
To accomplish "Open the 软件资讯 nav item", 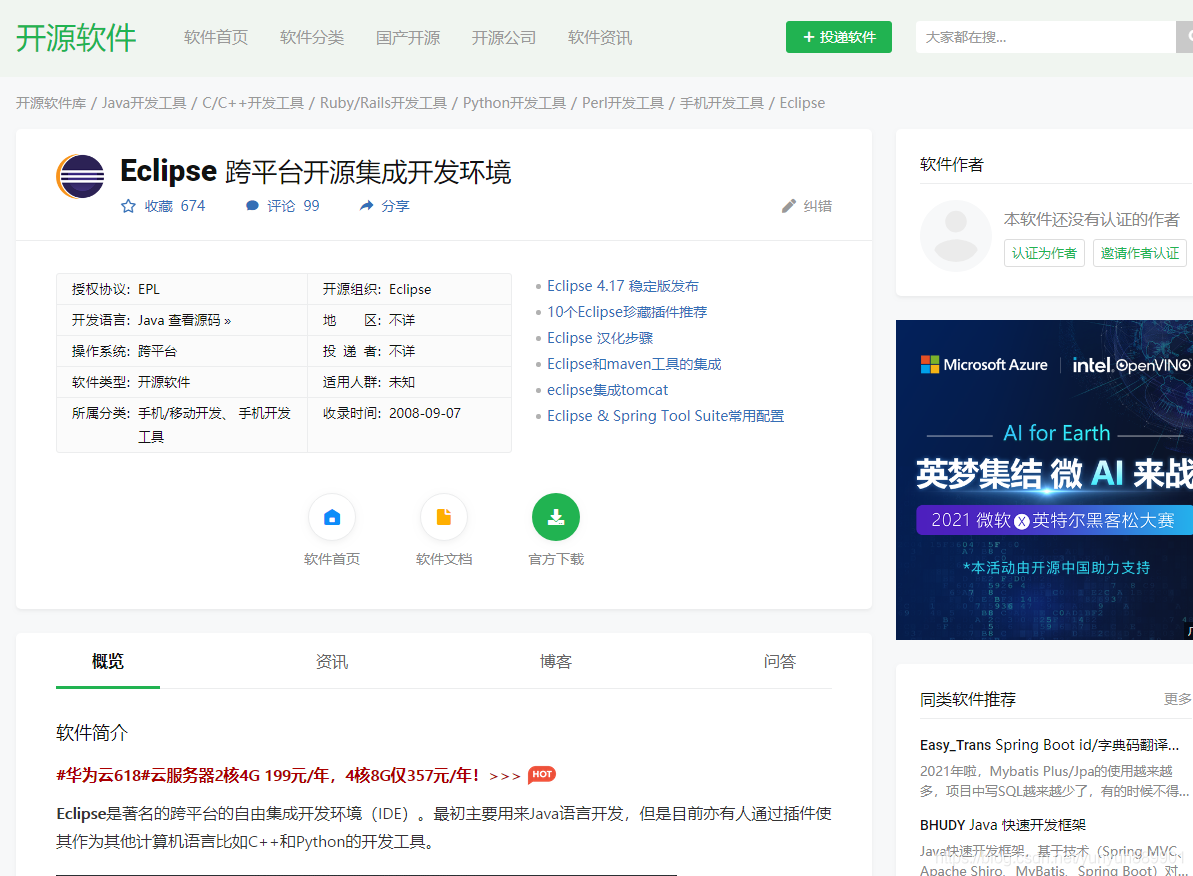I will [600, 37].
